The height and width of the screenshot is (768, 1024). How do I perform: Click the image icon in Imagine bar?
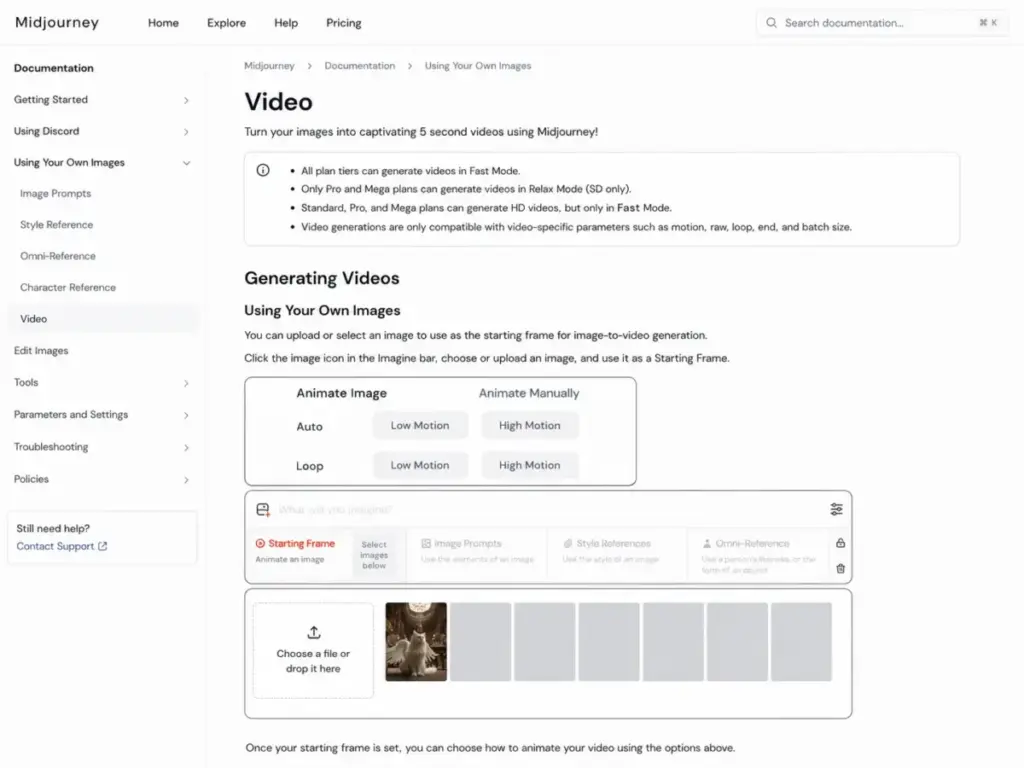(263, 509)
